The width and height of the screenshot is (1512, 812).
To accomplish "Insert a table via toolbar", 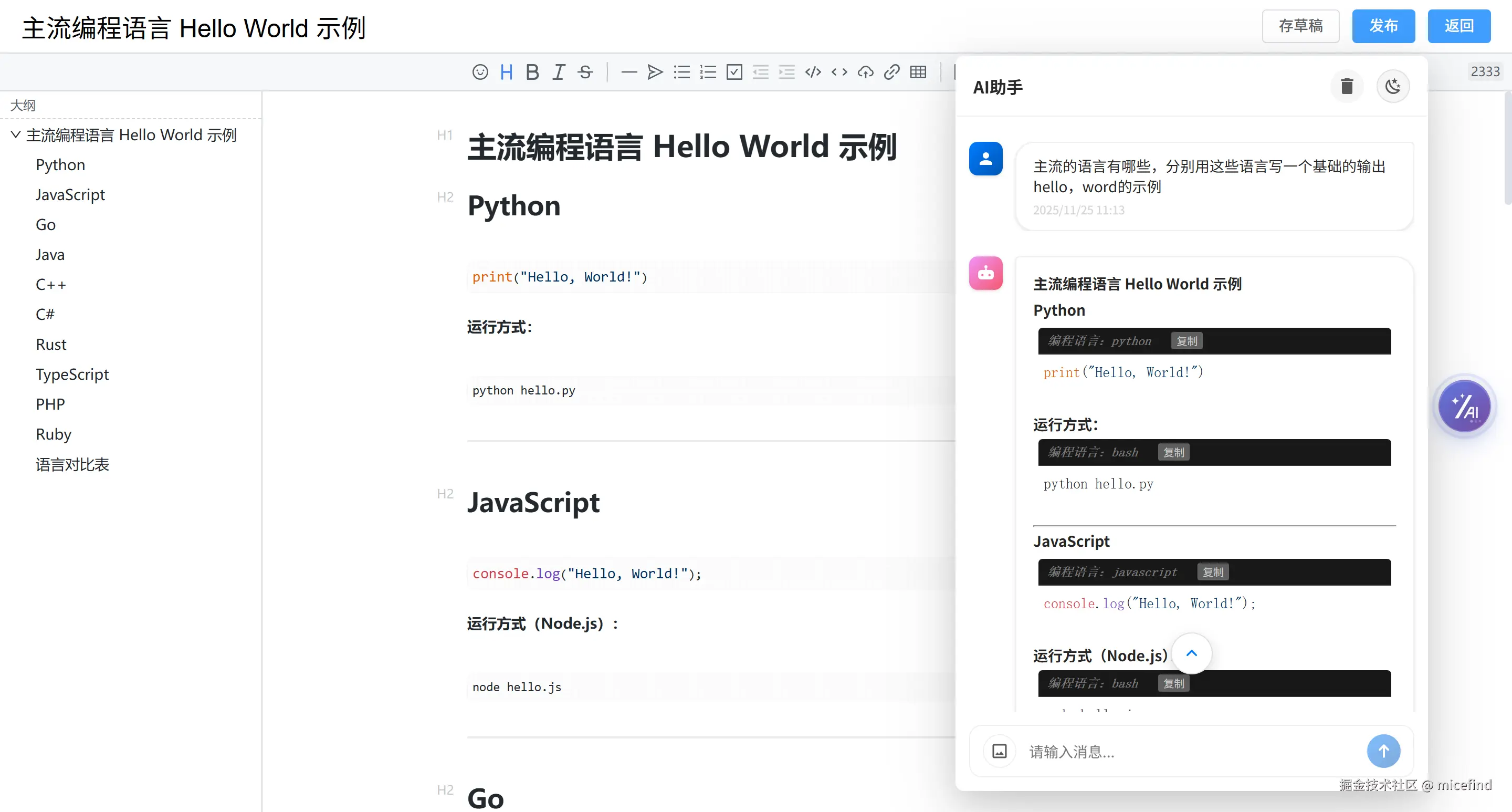I will tap(917, 72).
